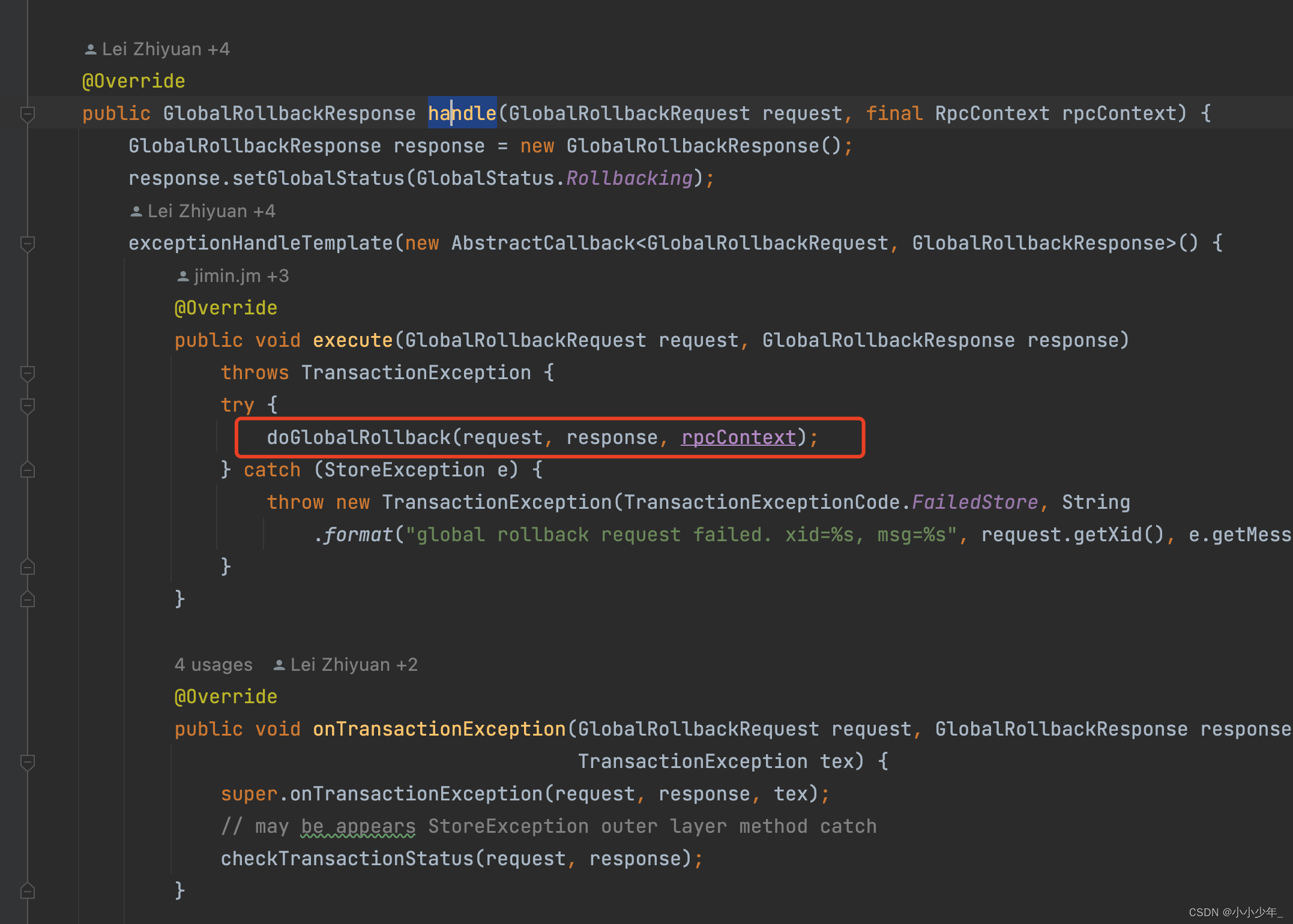This screenshot has height=924, width=1293.
Task: Click the setGlobalStatus method call
Action: (x=319, y=178)
